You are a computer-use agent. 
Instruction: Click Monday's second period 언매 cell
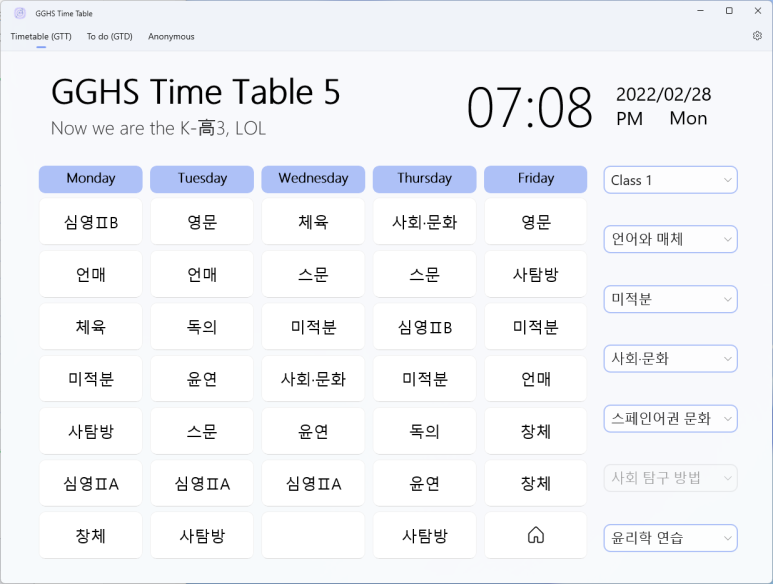[x=91, y=274]
